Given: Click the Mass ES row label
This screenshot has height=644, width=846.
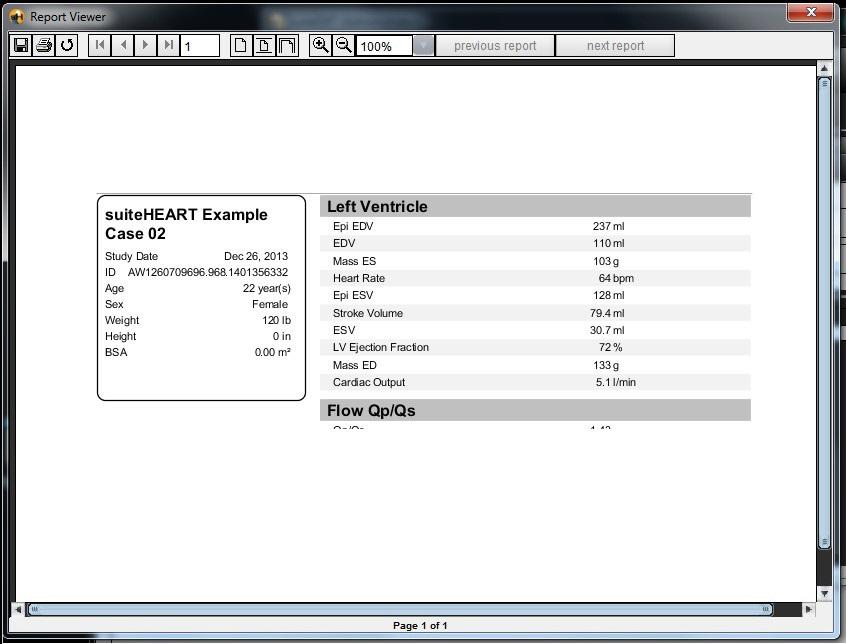Looking at the screenshot, I should pyautogui.click(x=354, y=261).
